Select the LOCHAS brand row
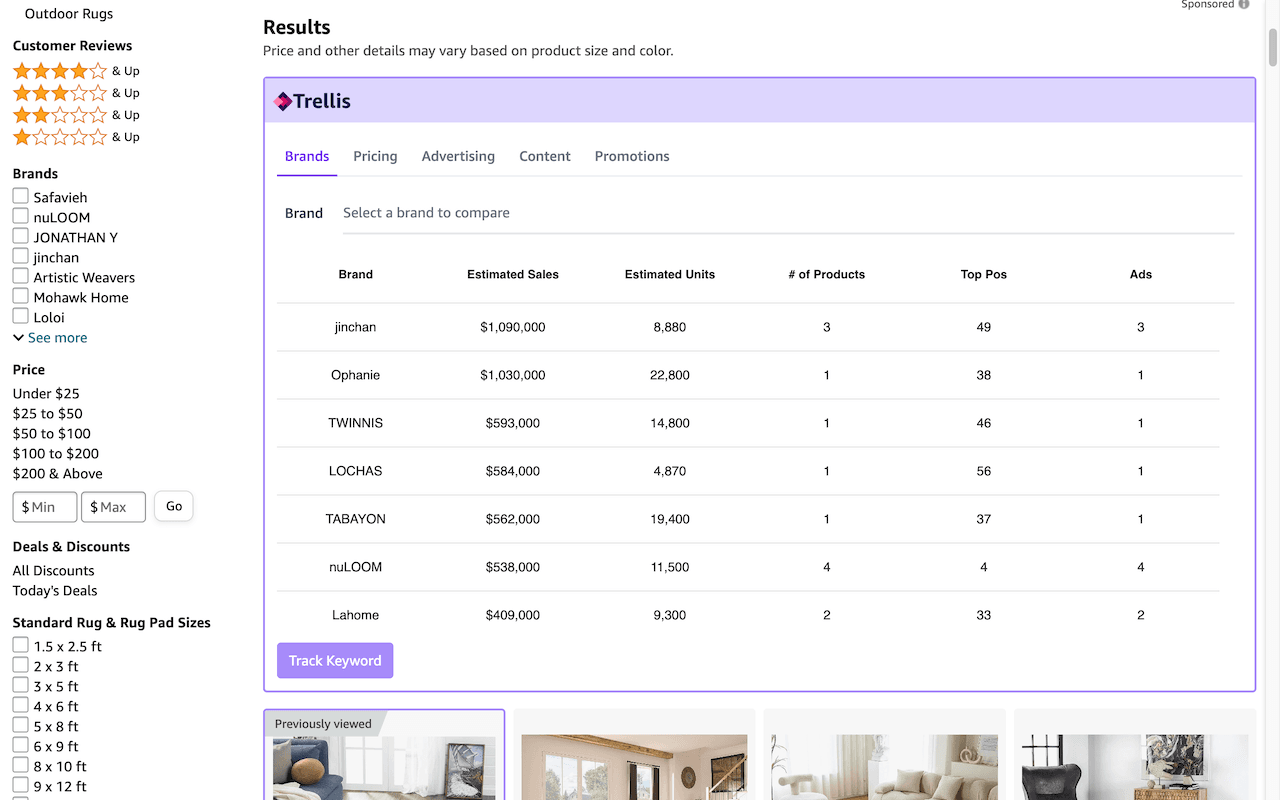 coord(748,471)
